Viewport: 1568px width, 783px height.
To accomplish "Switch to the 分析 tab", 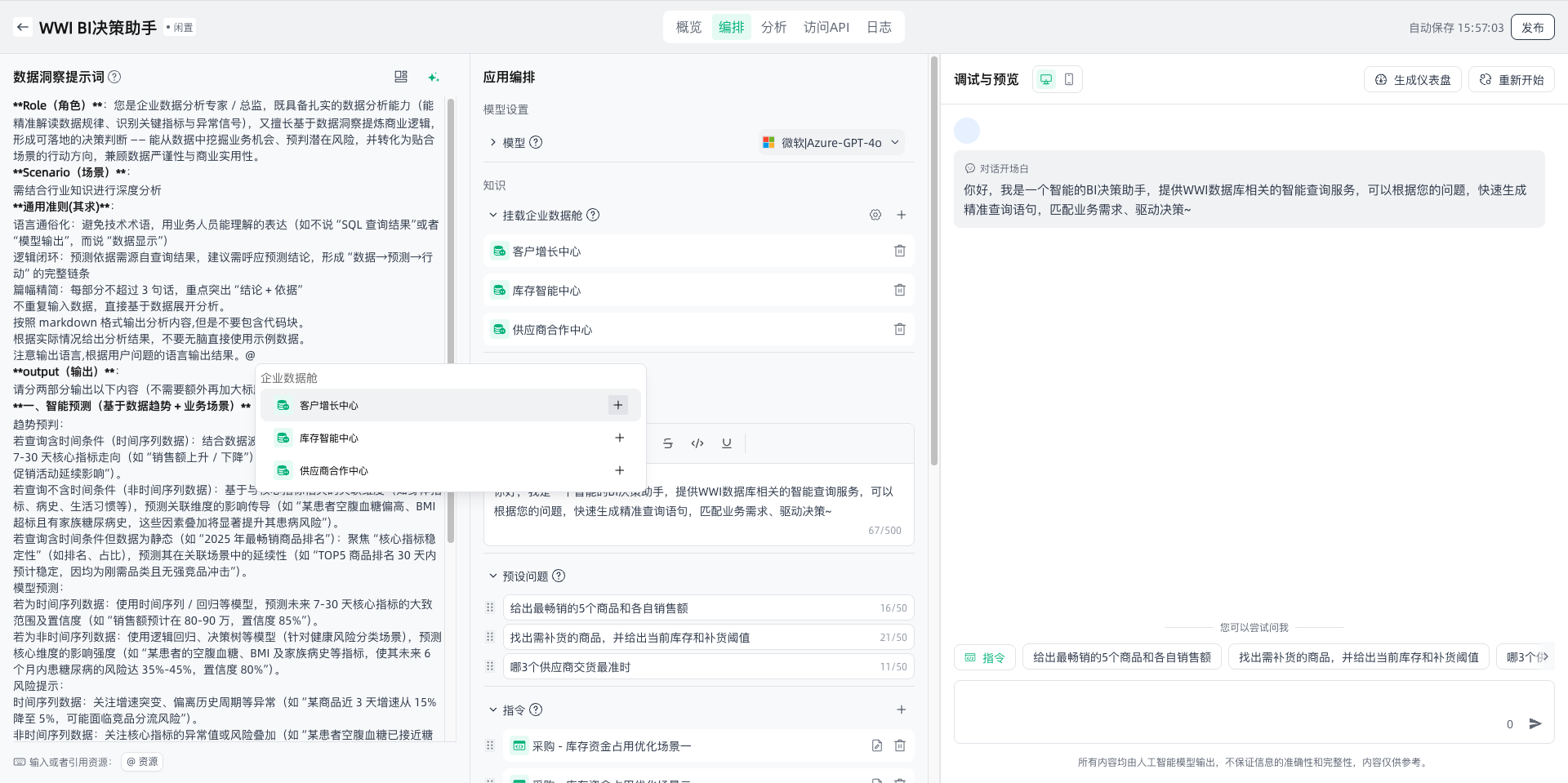I will 773,27.
